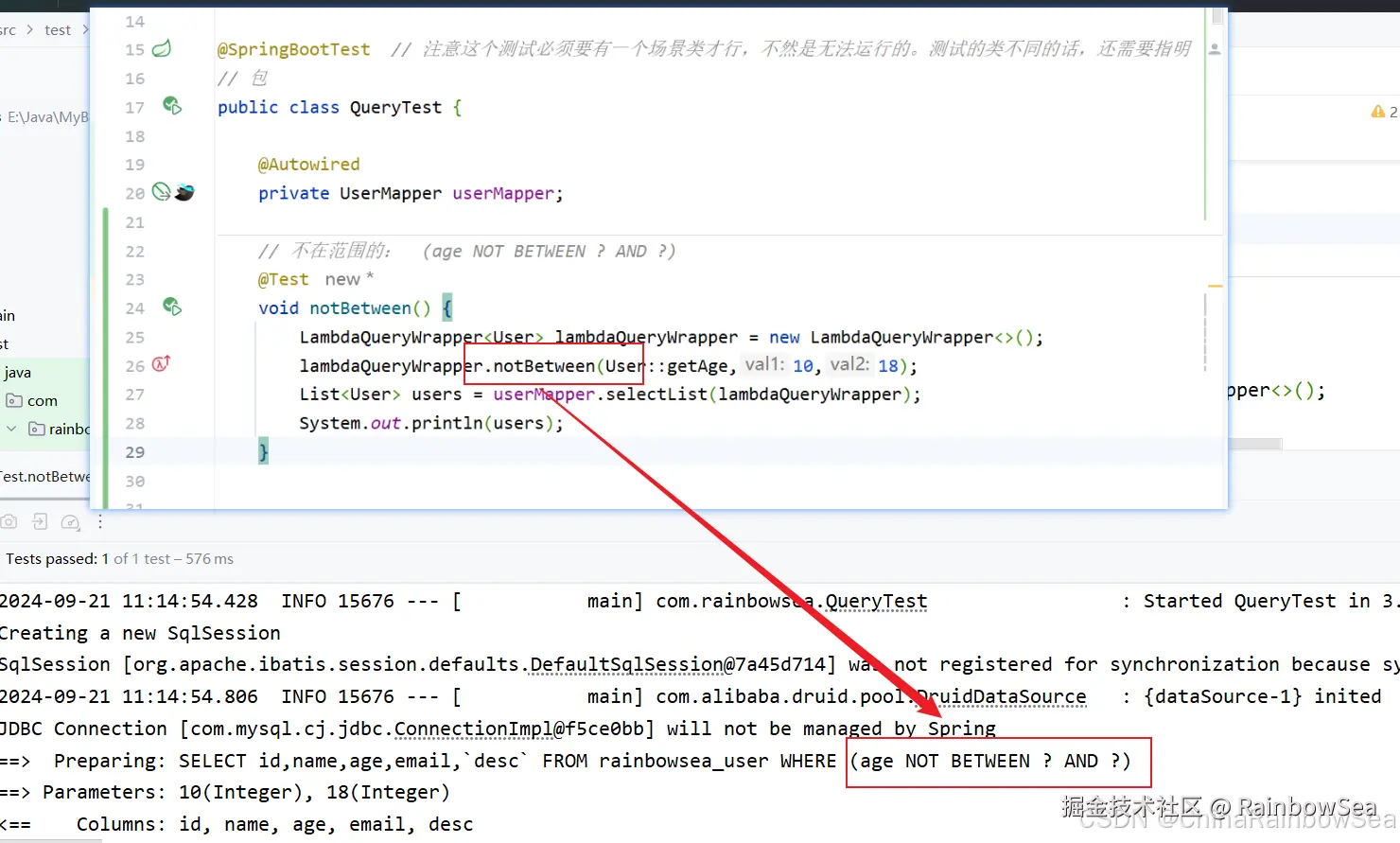Click the MyBatis bird gutter icon on line 20
This screenshot has width=1400, height=843.
click(184, 192)
